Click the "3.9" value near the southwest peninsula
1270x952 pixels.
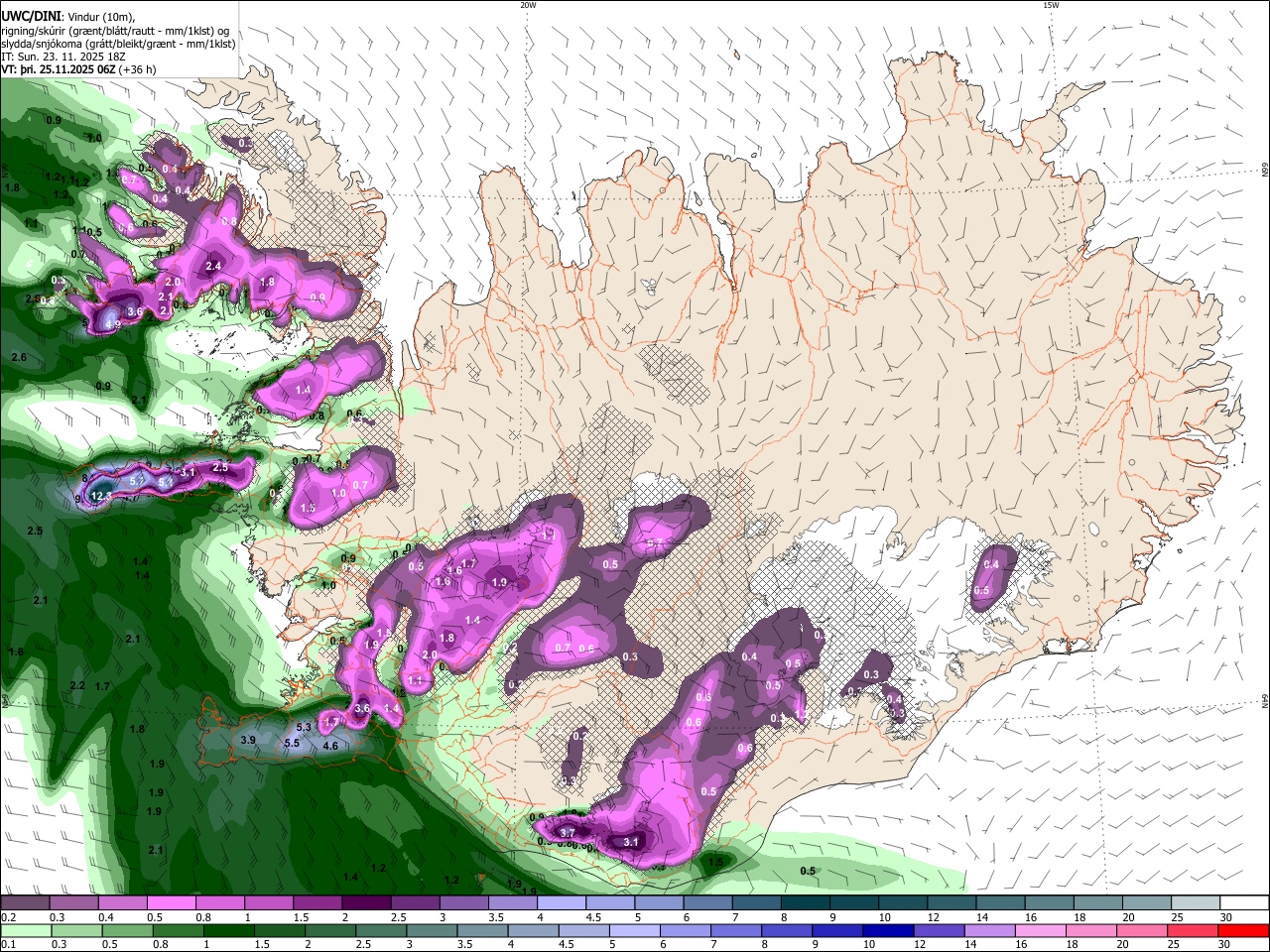click(x=249, y=740)
